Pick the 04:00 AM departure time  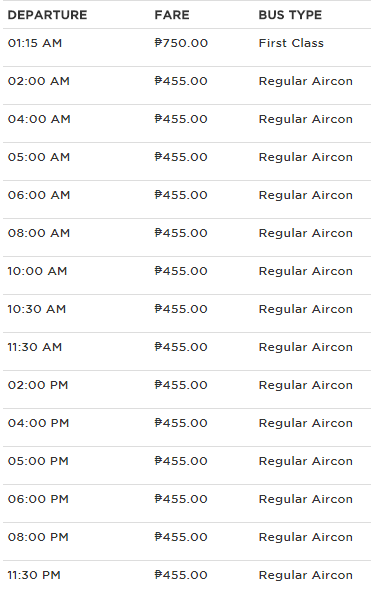tap(39, 119)
